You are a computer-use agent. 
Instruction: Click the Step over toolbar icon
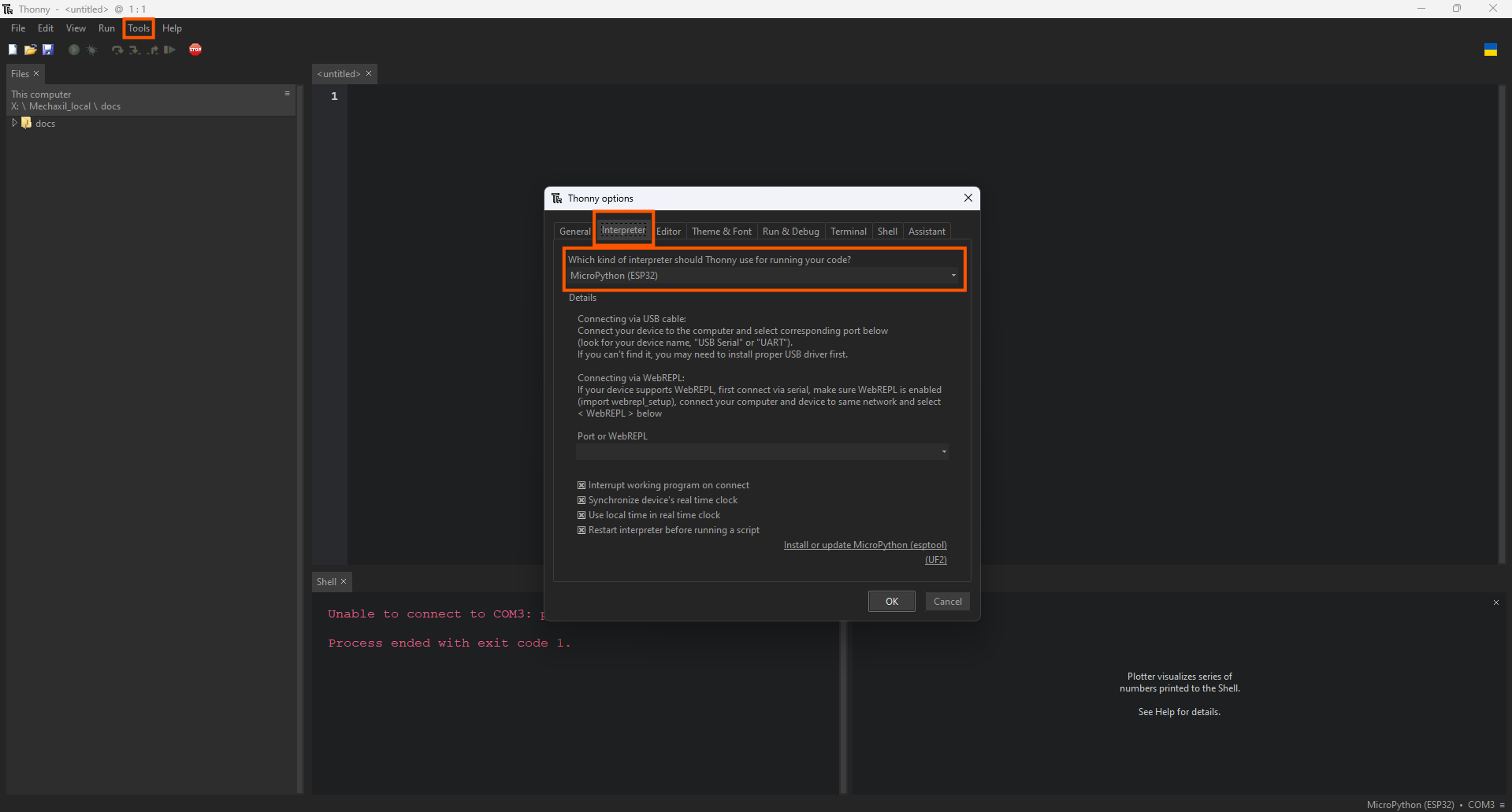117,50
